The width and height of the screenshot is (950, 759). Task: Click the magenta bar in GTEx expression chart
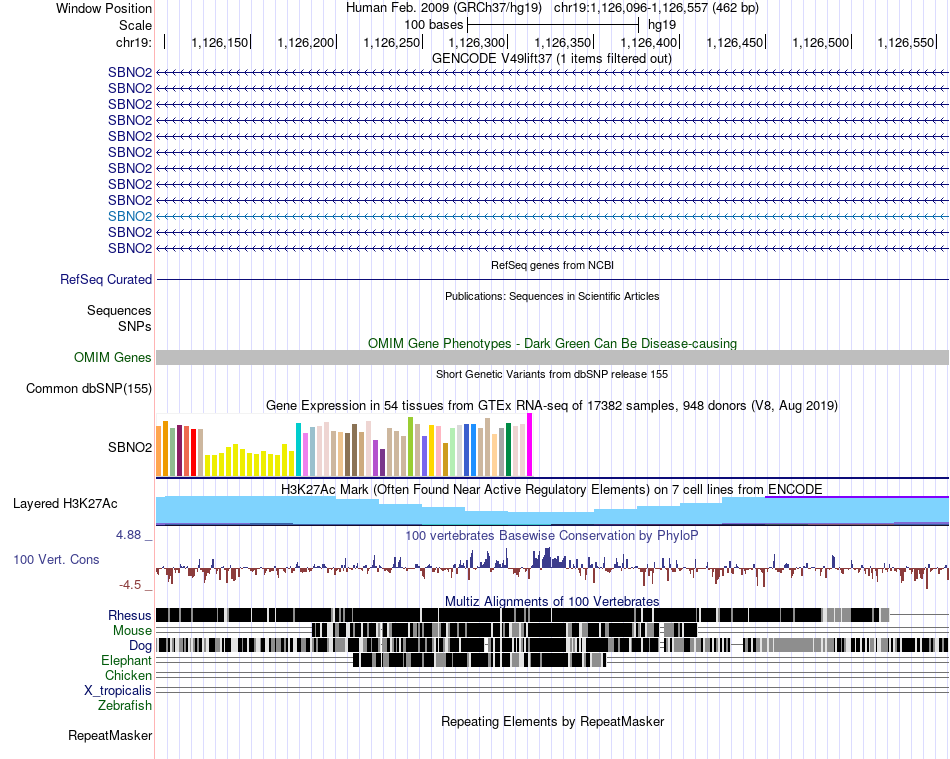pos(530,445)
